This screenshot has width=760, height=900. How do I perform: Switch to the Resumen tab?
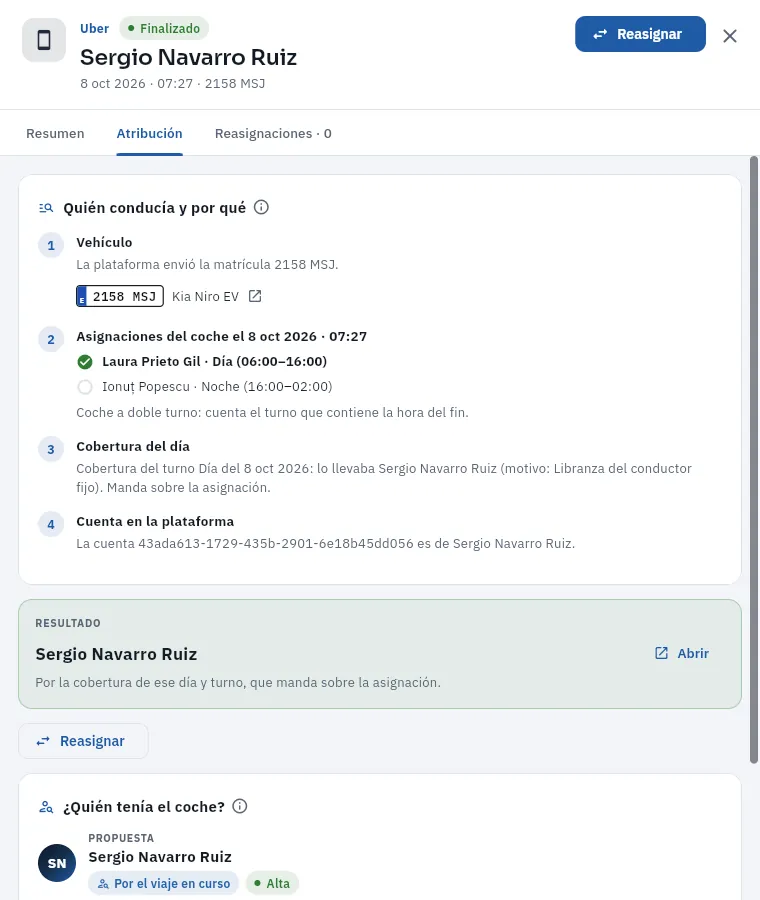pos(55,134)
